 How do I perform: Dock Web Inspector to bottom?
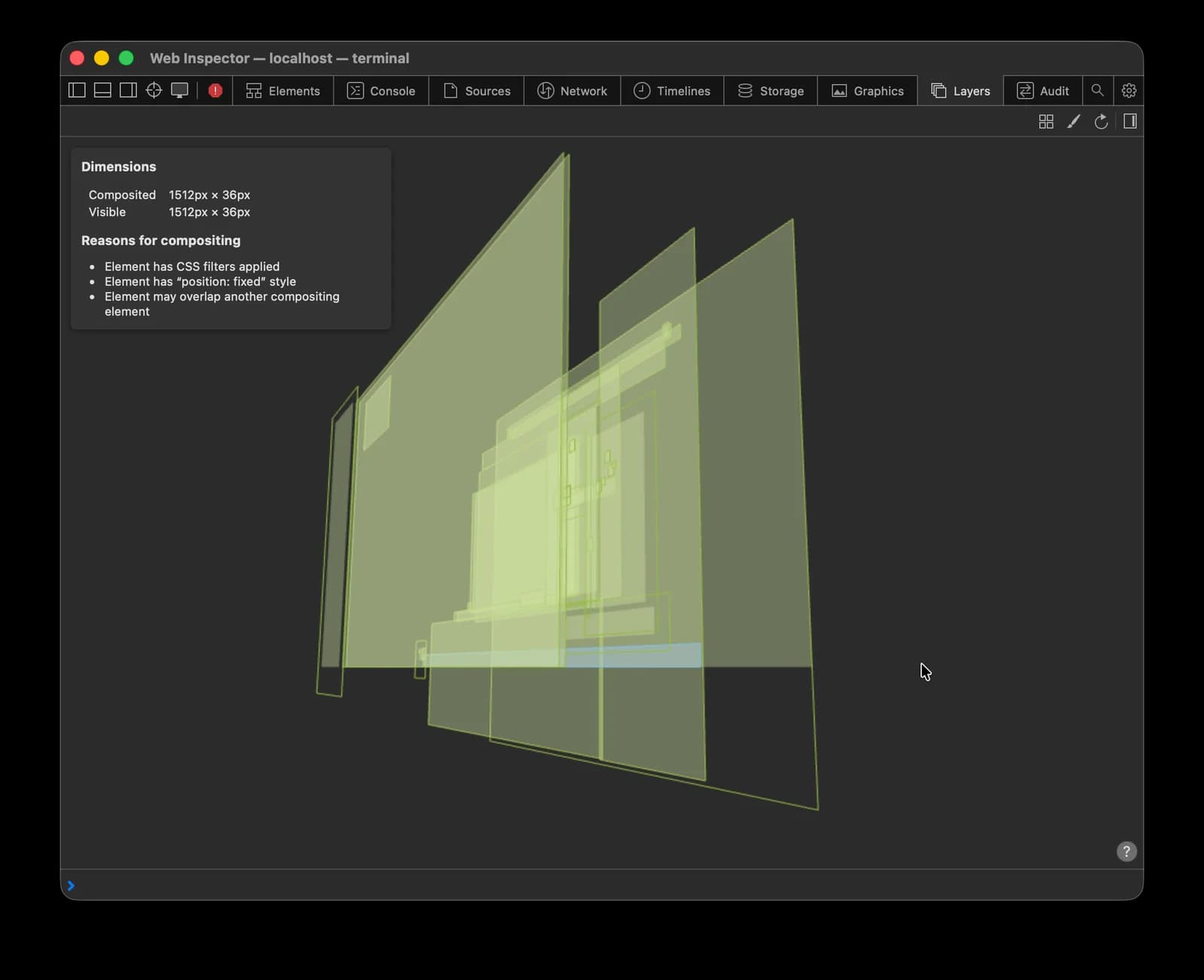(102, 90)
